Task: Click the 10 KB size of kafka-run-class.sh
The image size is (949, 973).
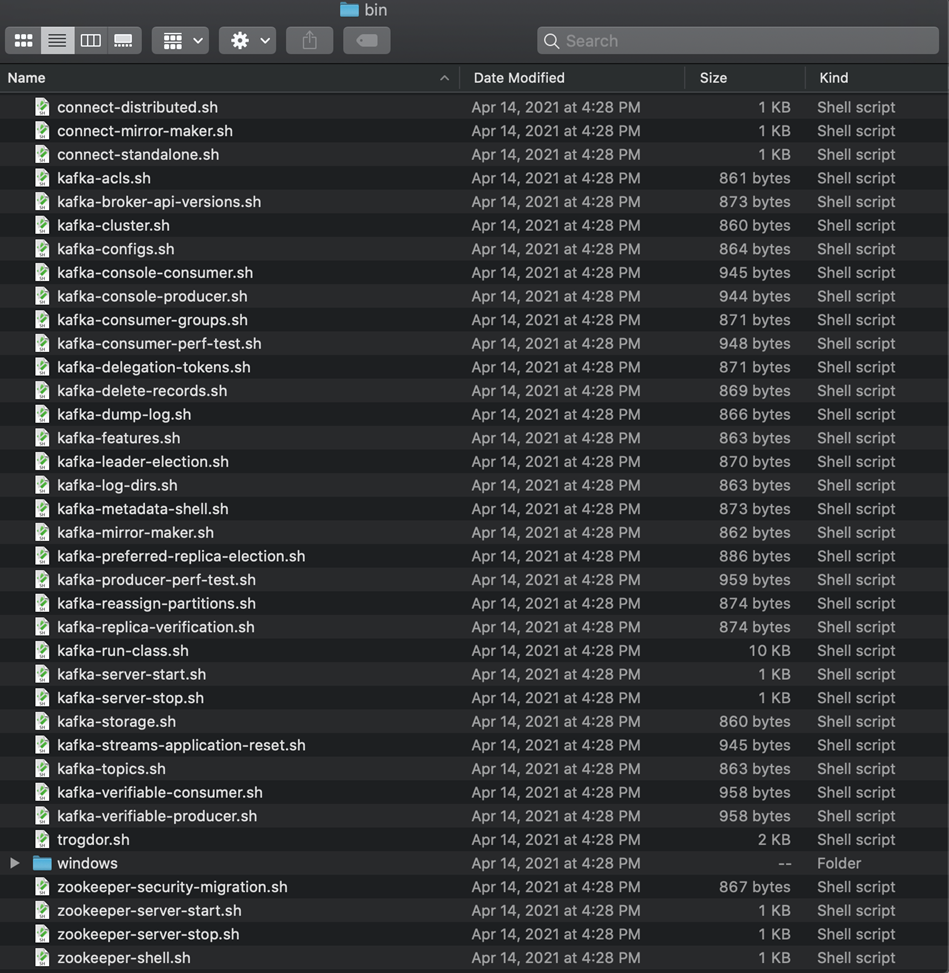Action: click(x=769, y=650)
